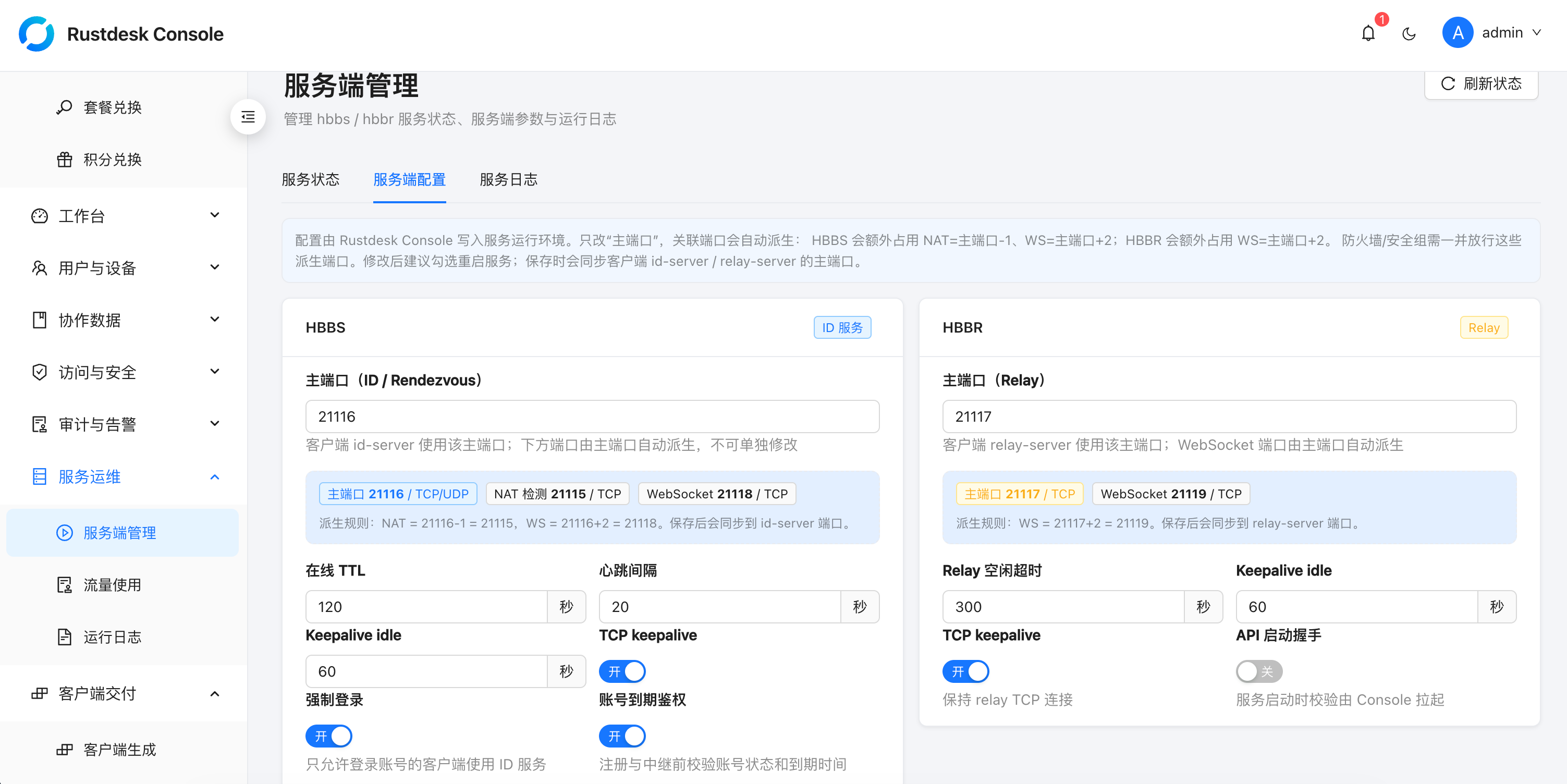Turn off HBBR TCP keepalive switch
1567x784 pixels.
pyautogui.click(x=965, y=671)
